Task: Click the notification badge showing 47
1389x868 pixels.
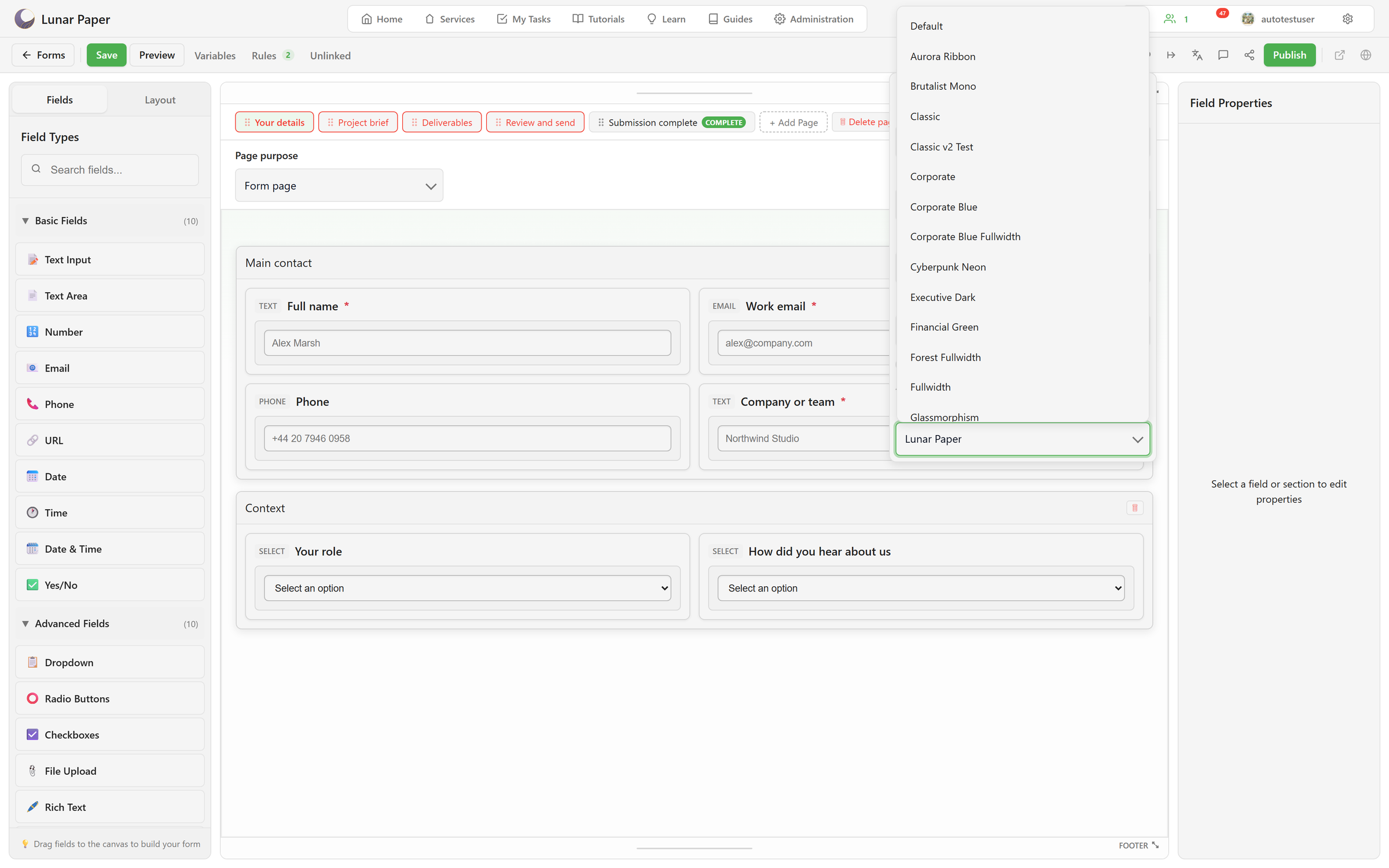Action: coord(1222,13)
